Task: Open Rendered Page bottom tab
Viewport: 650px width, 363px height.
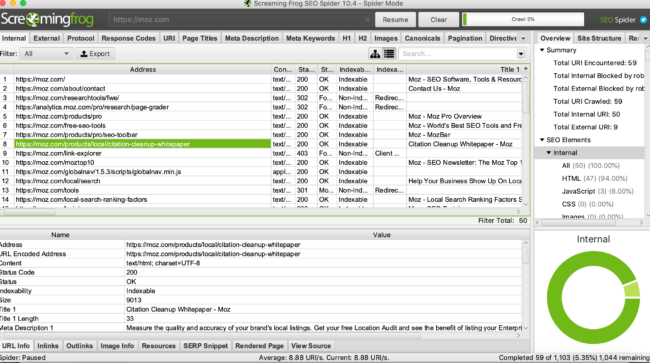Action: tap(260, 346)
